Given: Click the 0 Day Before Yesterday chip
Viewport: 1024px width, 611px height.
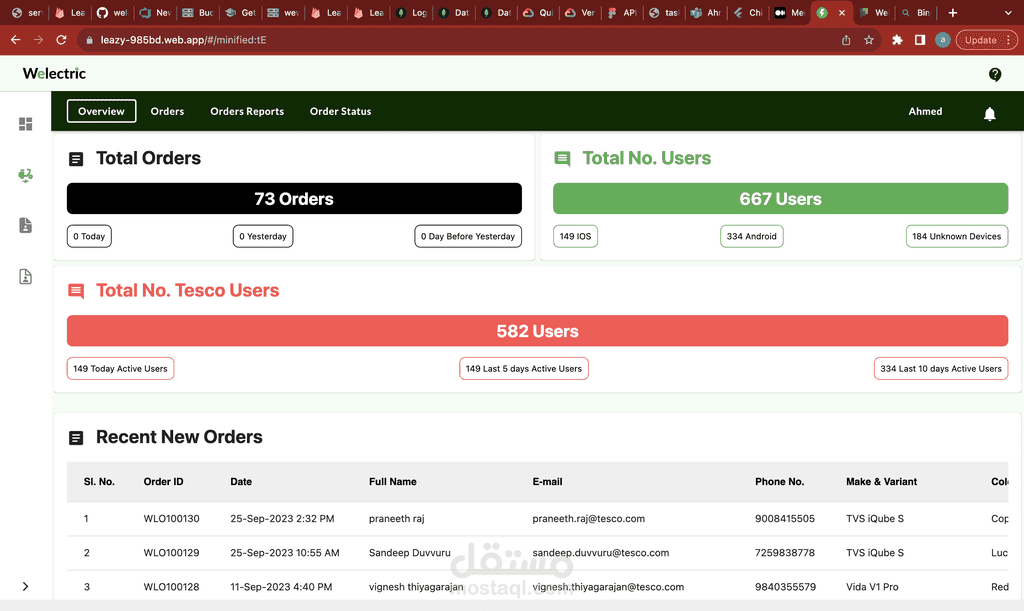Looking at the screenshot, I should pos(468,236).
